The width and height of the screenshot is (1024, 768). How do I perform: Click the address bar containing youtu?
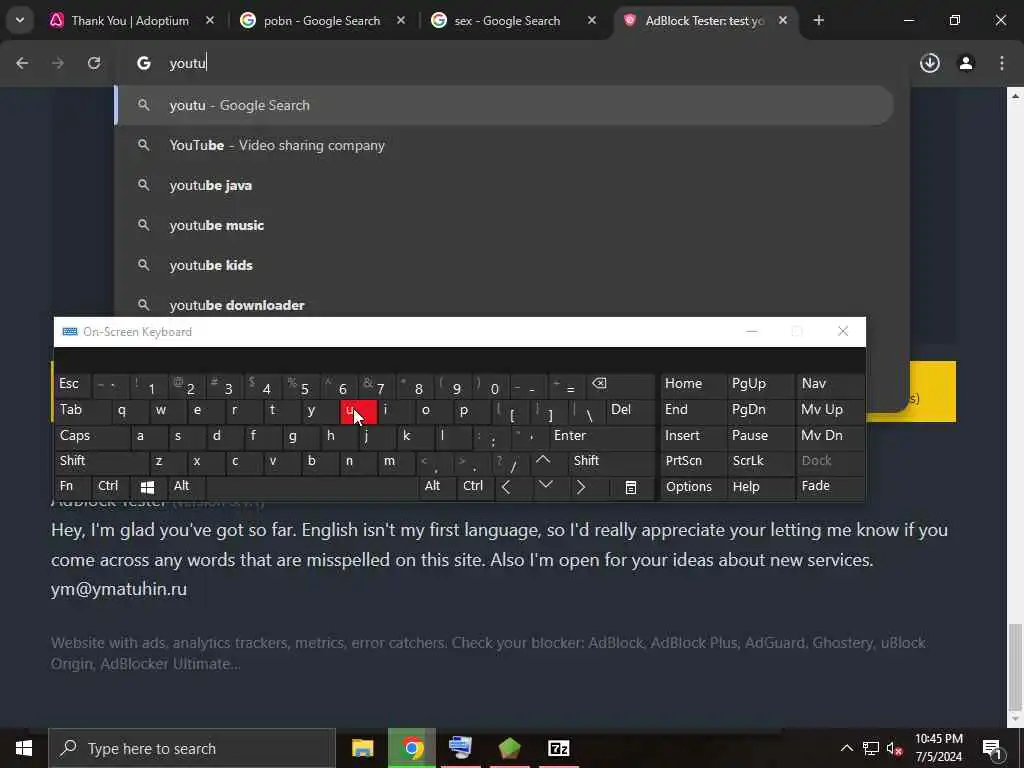[513, 63]
